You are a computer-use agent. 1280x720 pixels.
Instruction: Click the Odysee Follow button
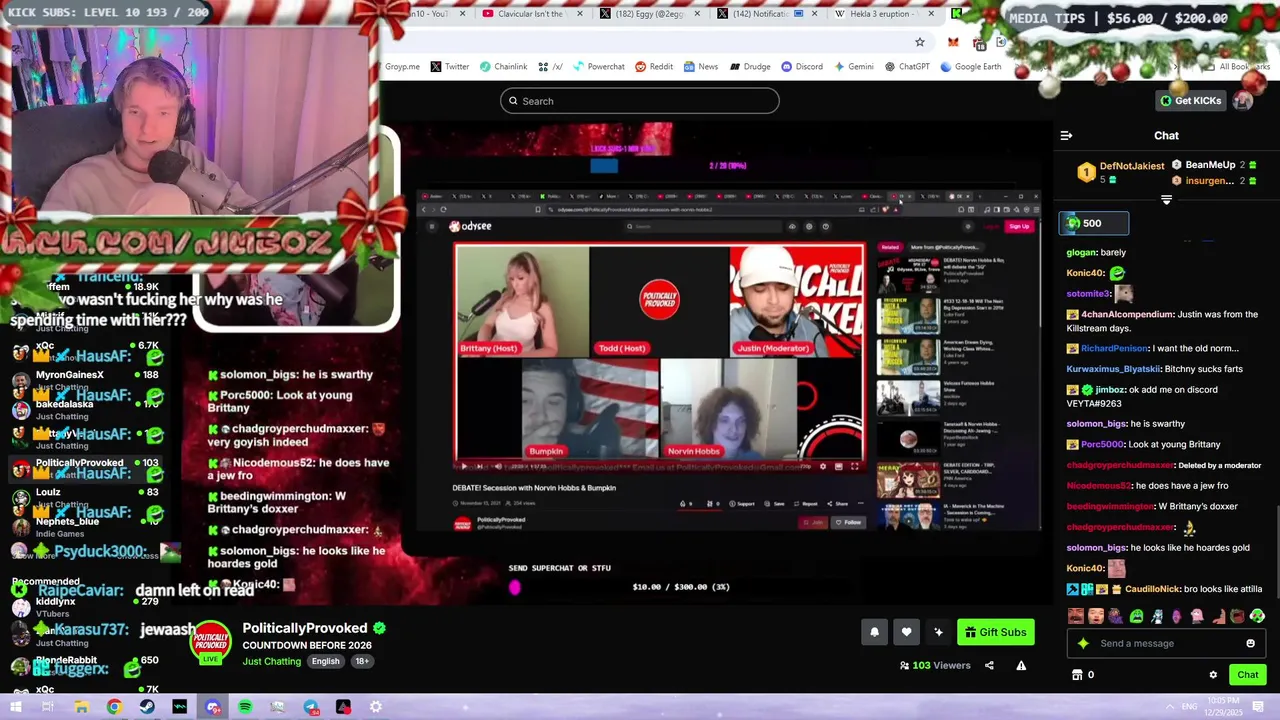coord(850,522)
